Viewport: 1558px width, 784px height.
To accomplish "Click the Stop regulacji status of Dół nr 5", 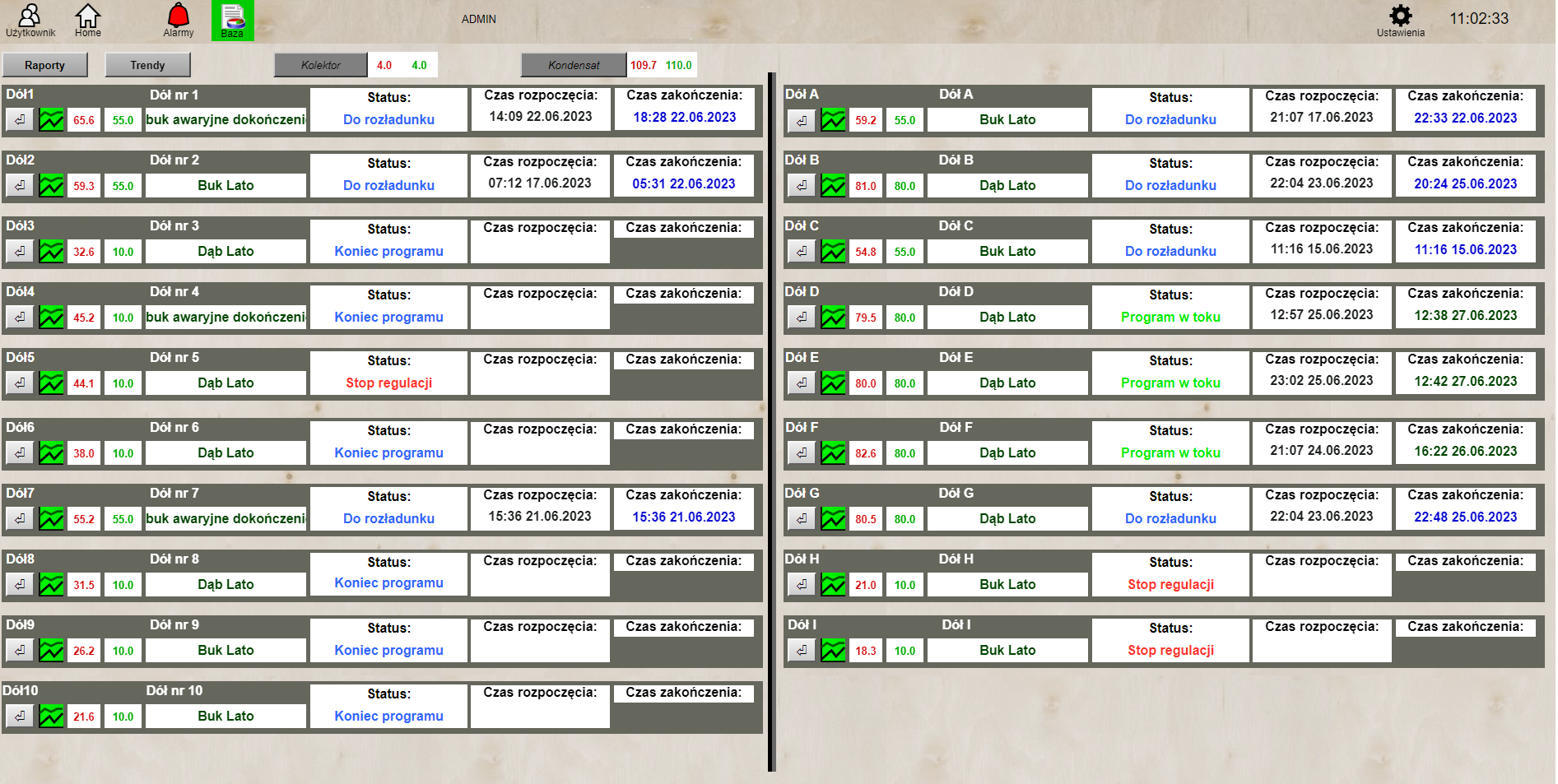I will tap(387, 383).
